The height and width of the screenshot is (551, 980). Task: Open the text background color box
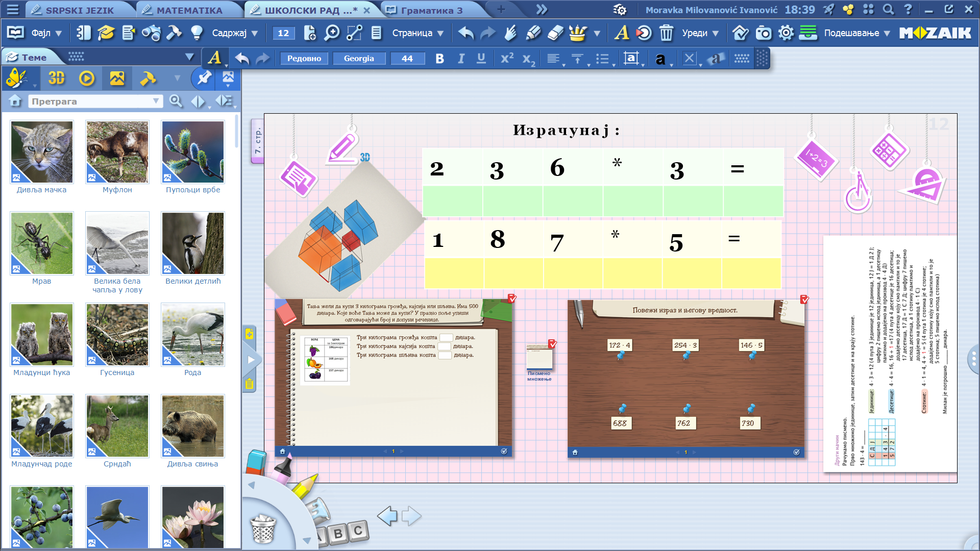pyautogui.click(x=632, y=58)
